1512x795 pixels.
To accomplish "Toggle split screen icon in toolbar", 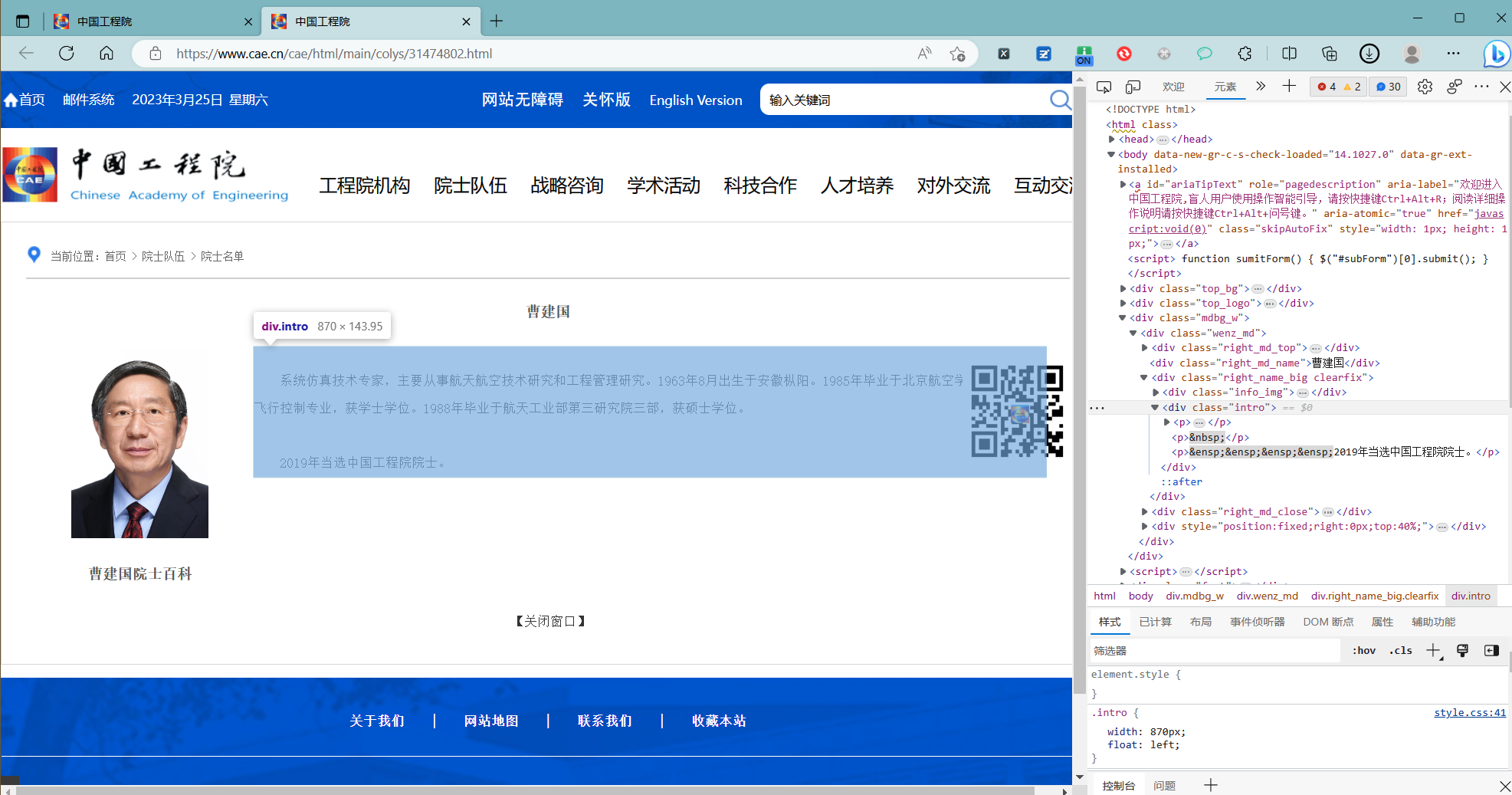I will [x=1290, y=54].
